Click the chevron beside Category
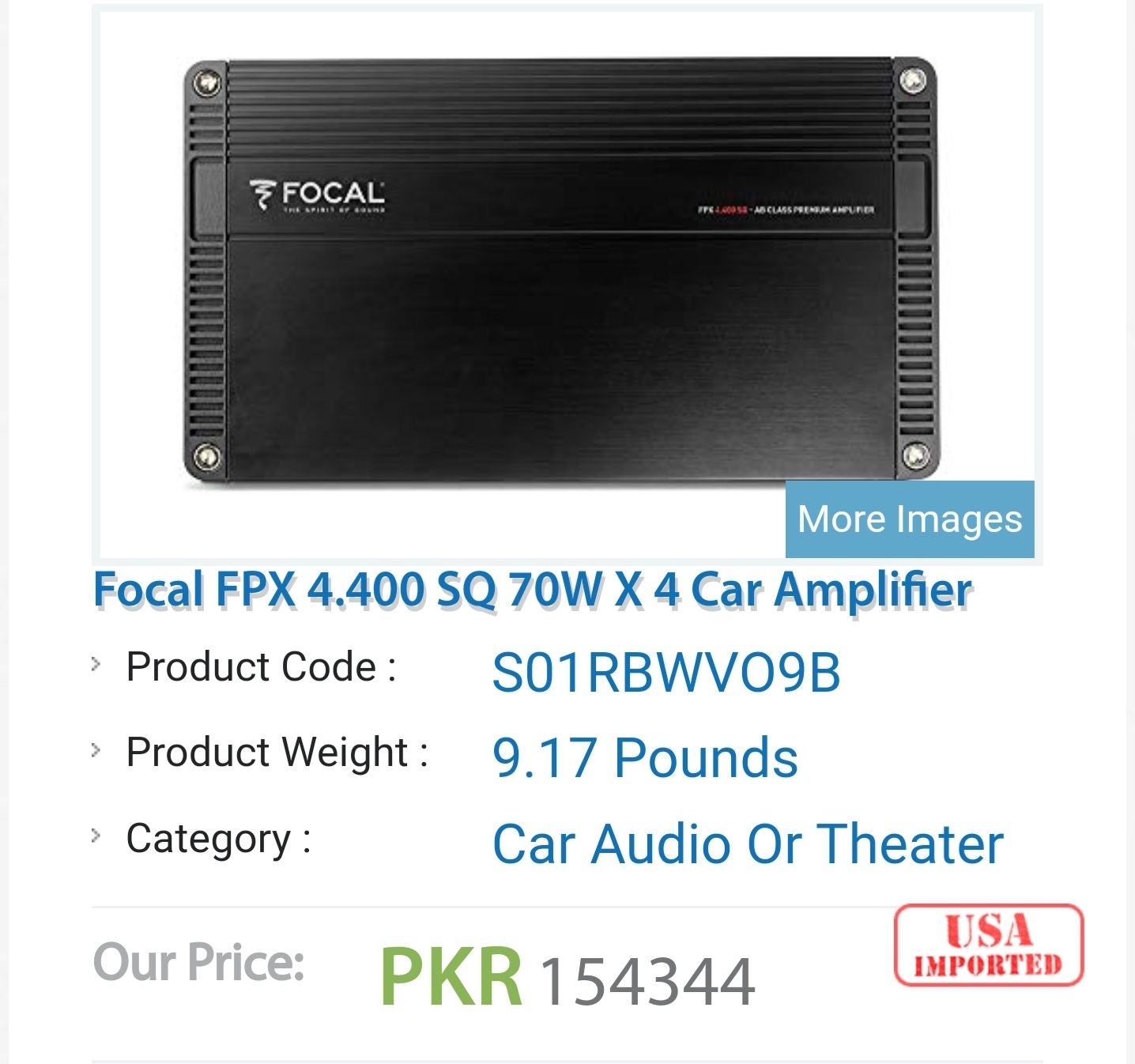 pyautogui.click(x=96, y=836)
